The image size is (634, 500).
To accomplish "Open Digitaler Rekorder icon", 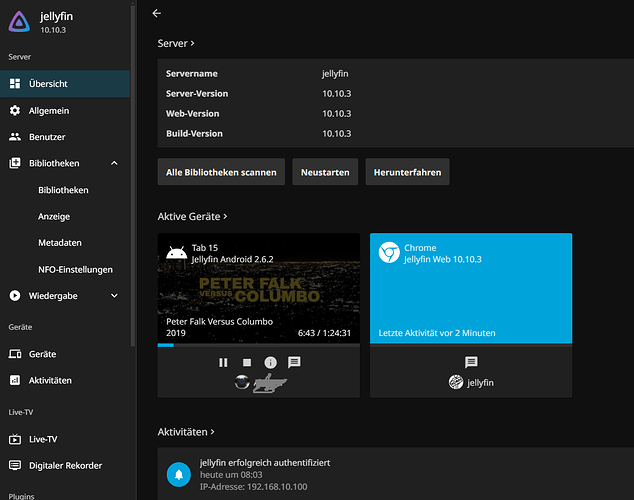I will (15, 465).
